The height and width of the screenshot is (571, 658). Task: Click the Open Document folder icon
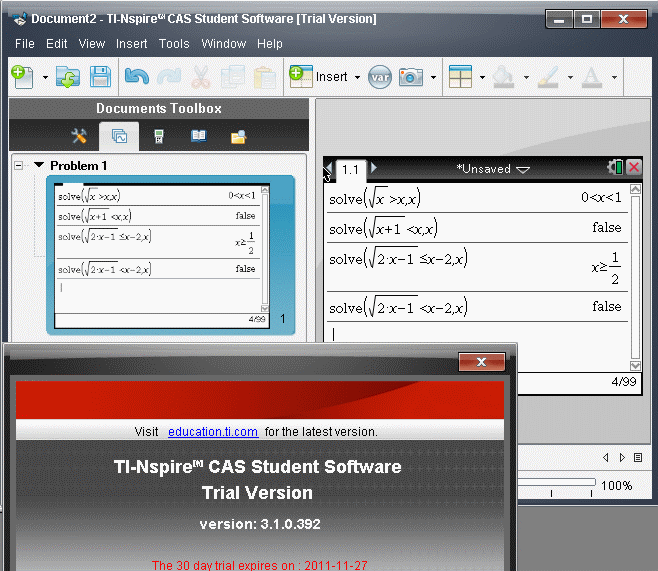(68, 77)
